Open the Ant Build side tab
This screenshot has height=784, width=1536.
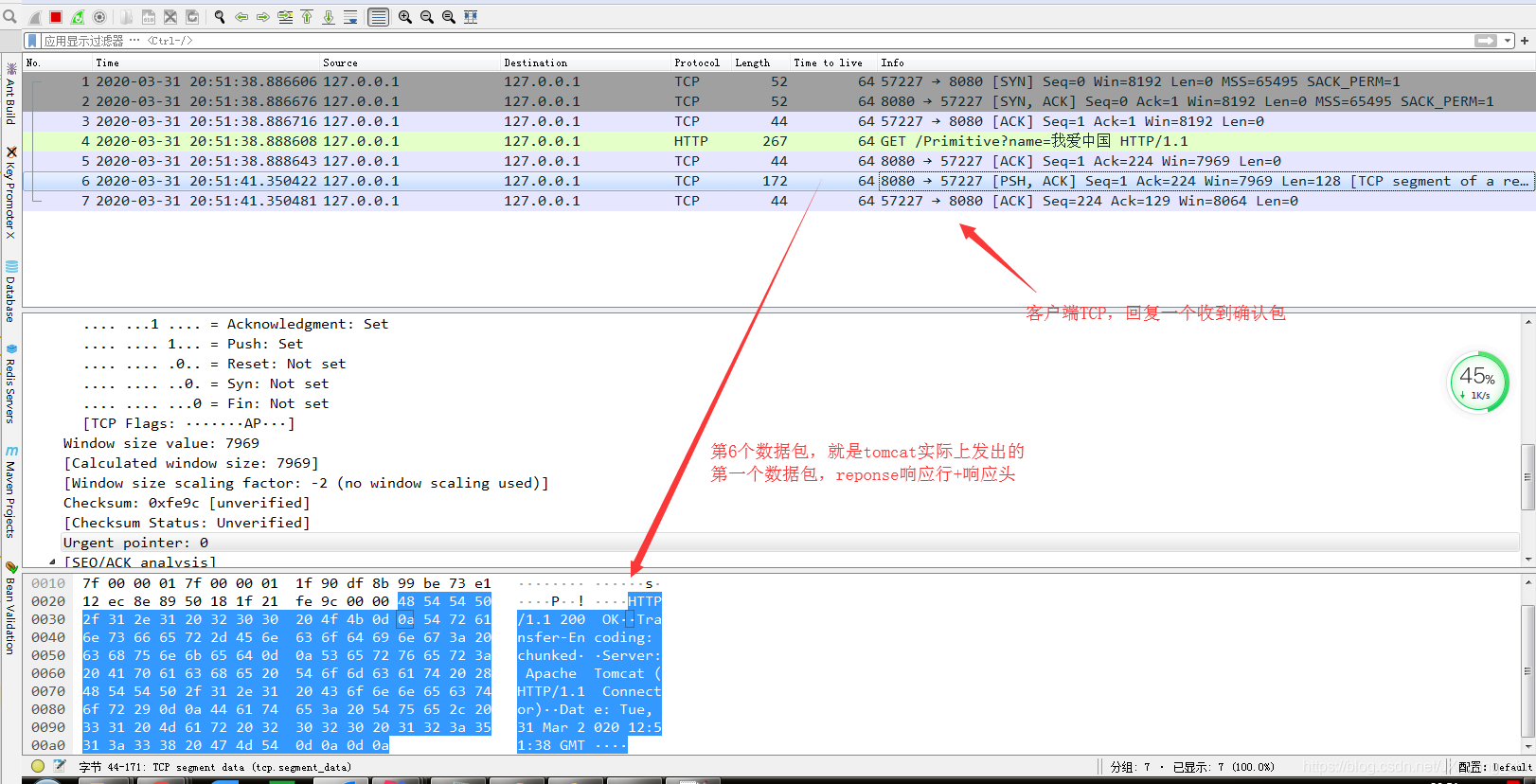point(10,94)
